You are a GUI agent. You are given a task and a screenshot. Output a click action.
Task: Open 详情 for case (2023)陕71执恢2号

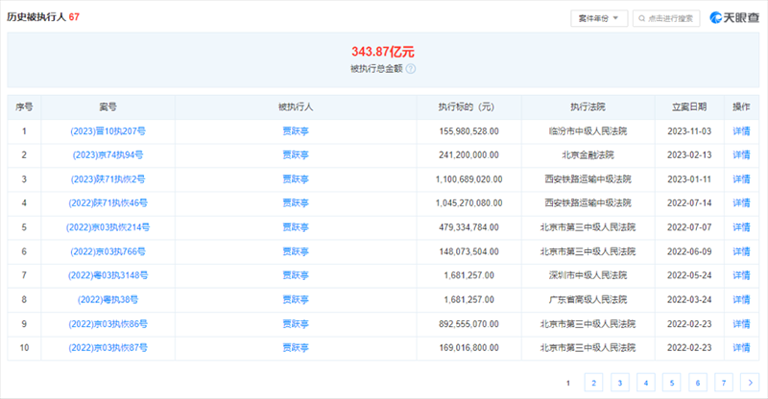click(x=741, y=179)
